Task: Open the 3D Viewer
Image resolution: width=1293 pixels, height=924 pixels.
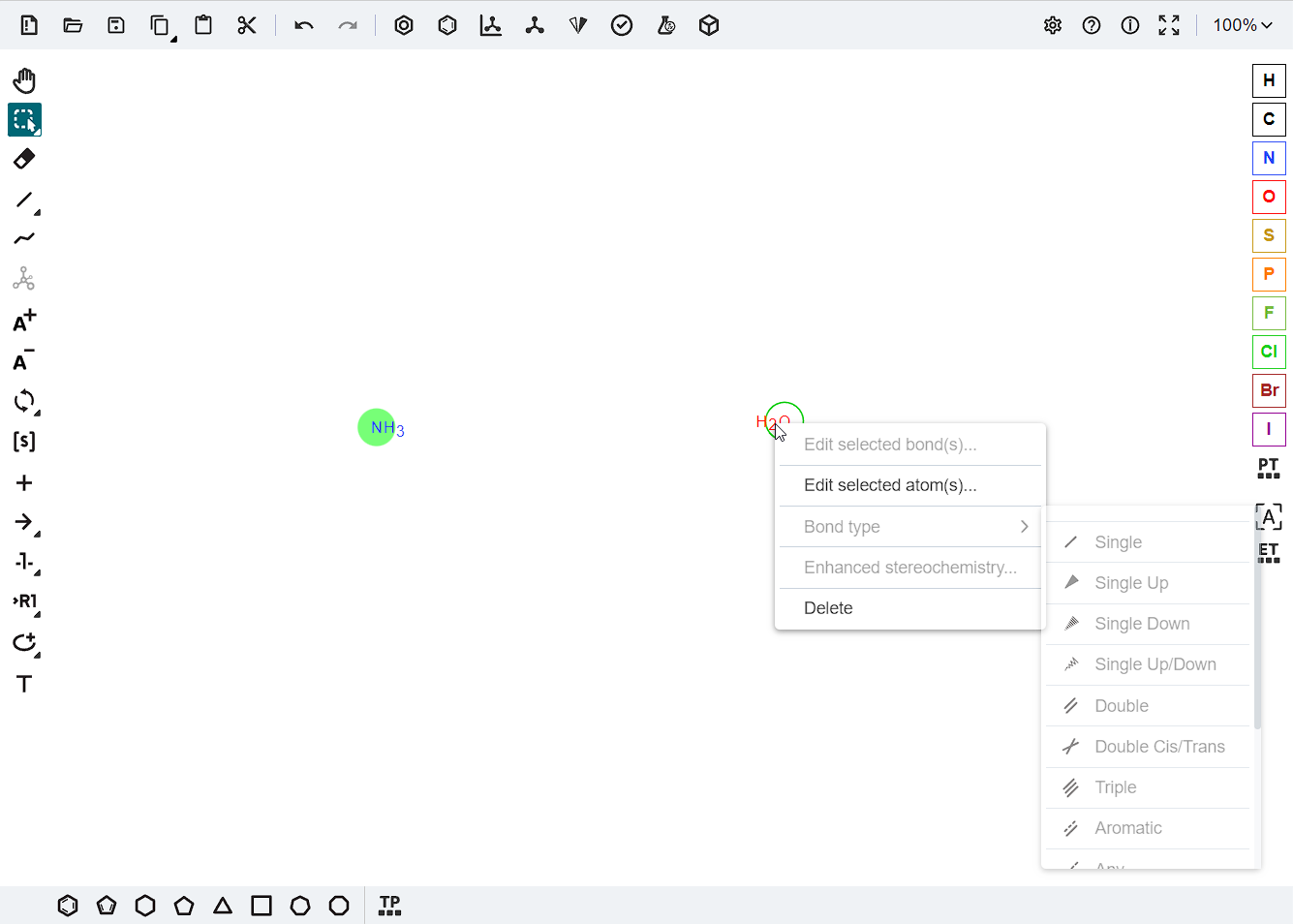Action: (x=709, y=26)
